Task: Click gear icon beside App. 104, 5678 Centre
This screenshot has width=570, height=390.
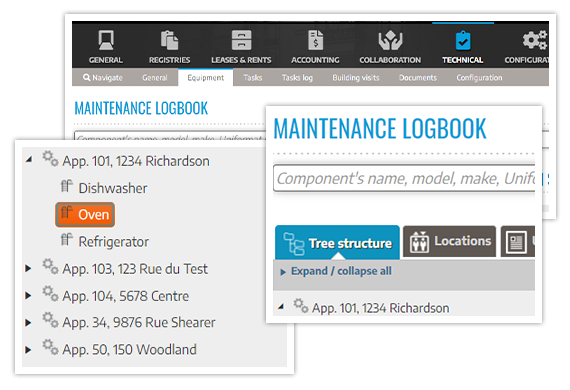Action: (x=50, y=293)
